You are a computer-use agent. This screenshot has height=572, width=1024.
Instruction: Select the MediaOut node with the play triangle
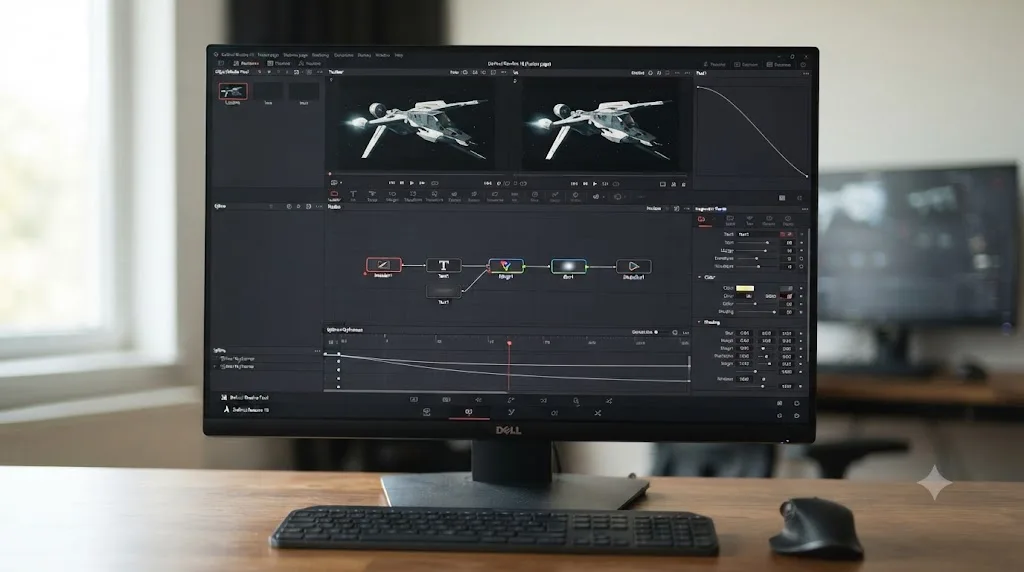pyautogui.click(x=633, y=266)
